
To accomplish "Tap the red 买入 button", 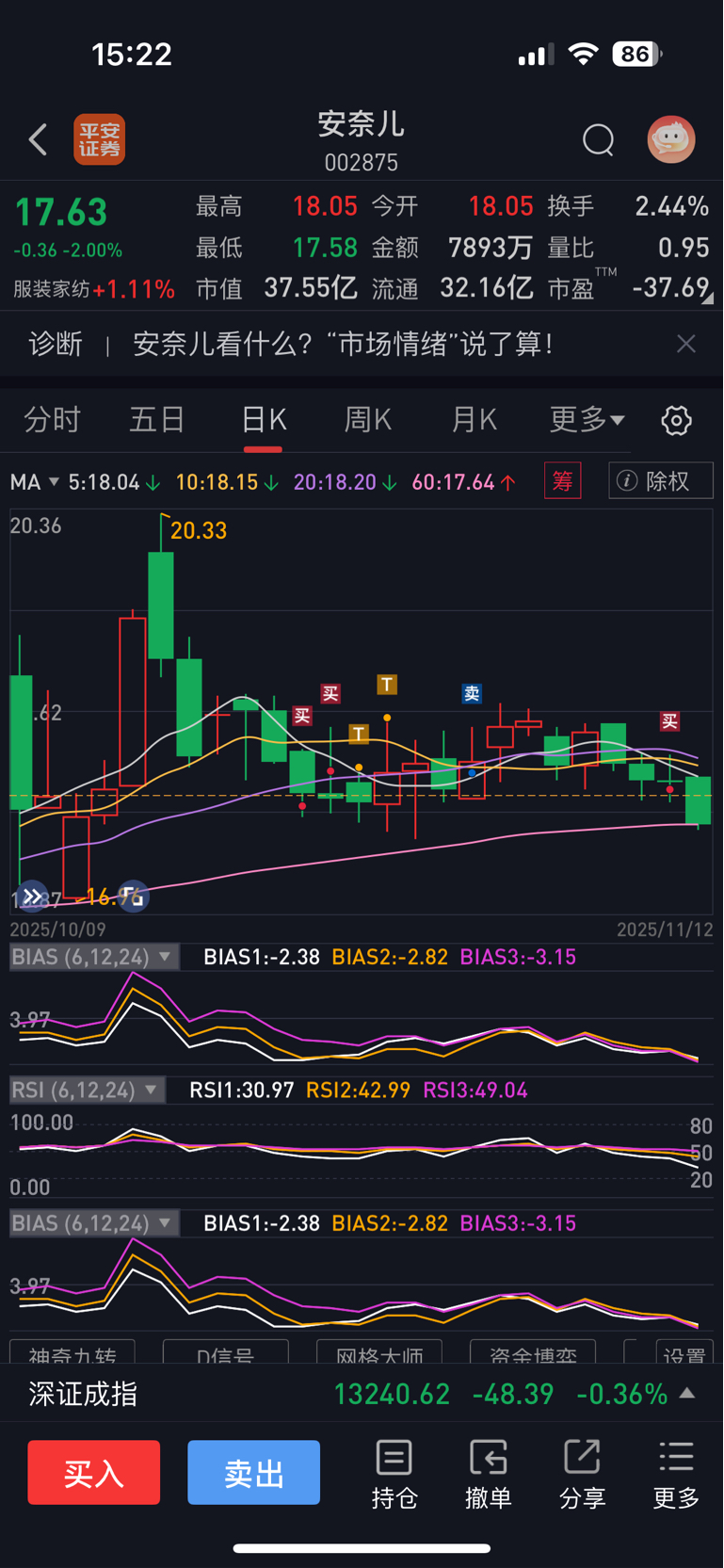I will (93, 1473).
